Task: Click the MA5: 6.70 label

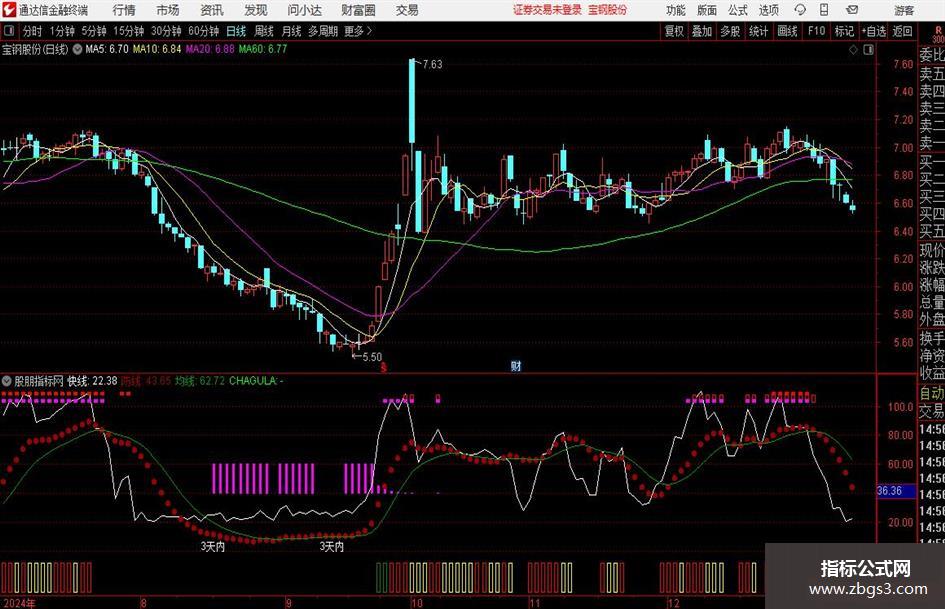Action: [107, 49]
